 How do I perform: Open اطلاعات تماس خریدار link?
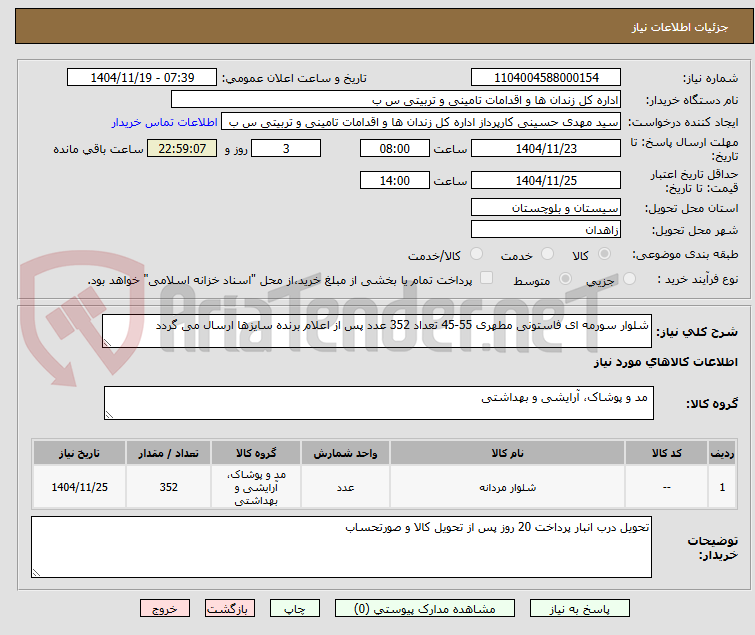(x=165, y=122)
